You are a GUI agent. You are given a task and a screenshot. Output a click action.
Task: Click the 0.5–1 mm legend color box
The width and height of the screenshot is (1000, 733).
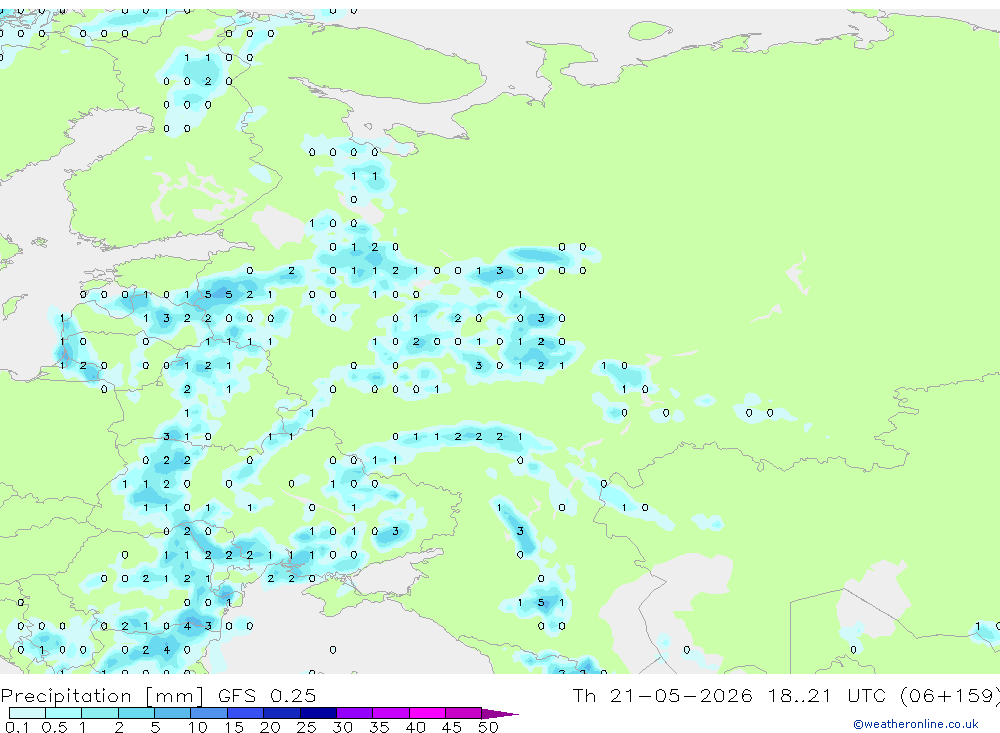[64, 713]
